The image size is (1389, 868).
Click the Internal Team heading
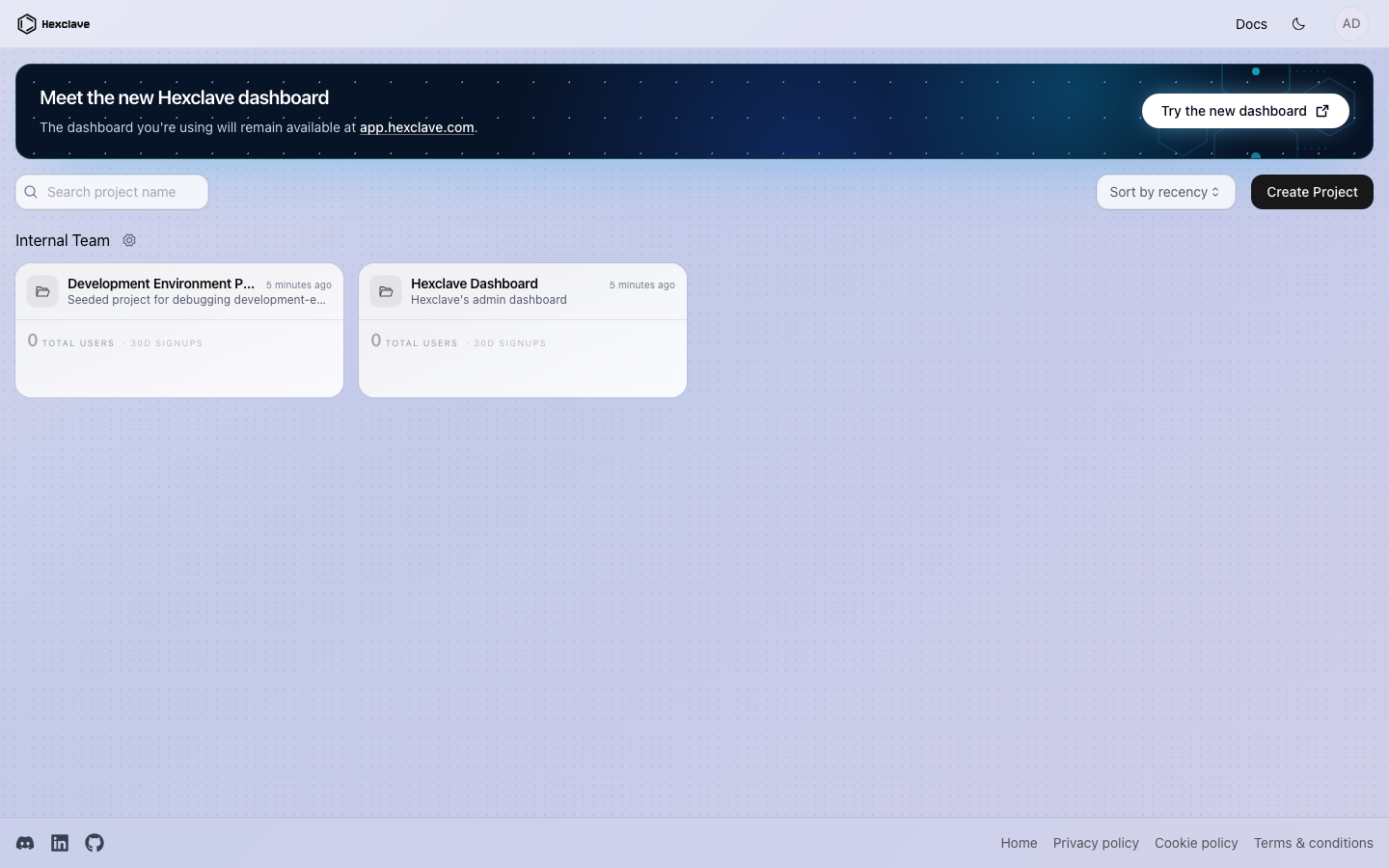pos(63,240)
